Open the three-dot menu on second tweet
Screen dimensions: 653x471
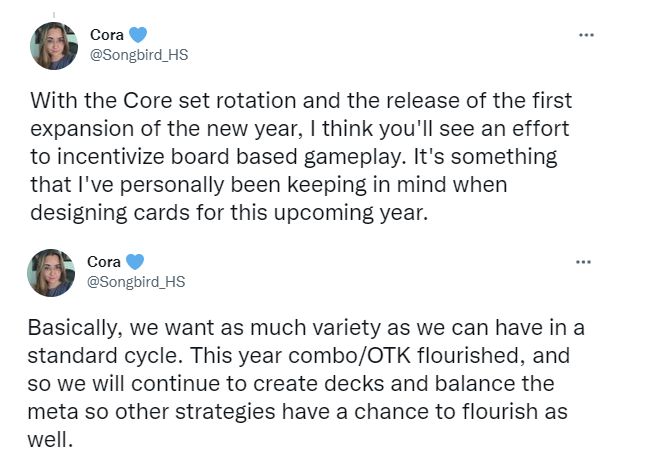pos(586,262)
